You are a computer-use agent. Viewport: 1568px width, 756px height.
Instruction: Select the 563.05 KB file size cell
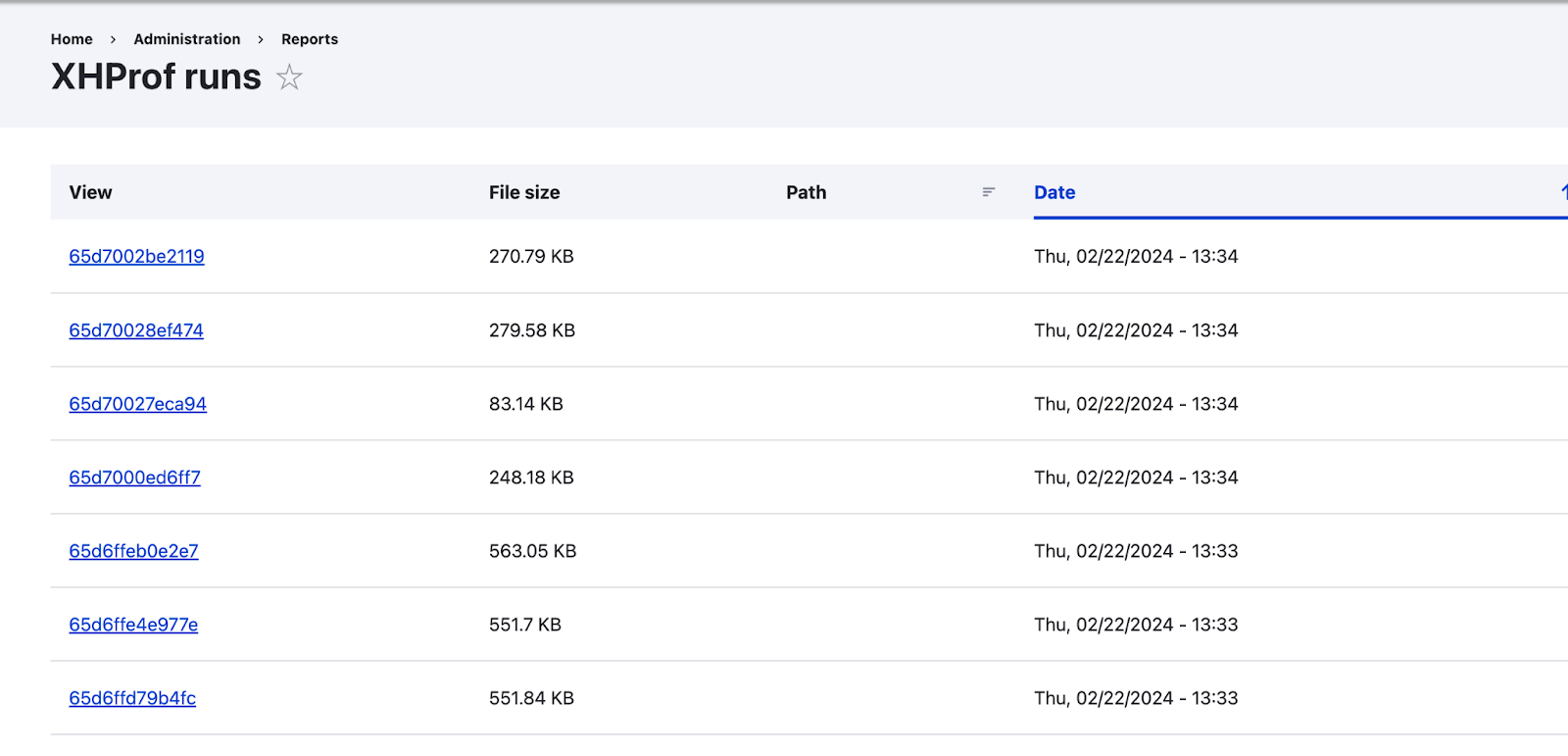pyautogui.click(x=533, y=551)
